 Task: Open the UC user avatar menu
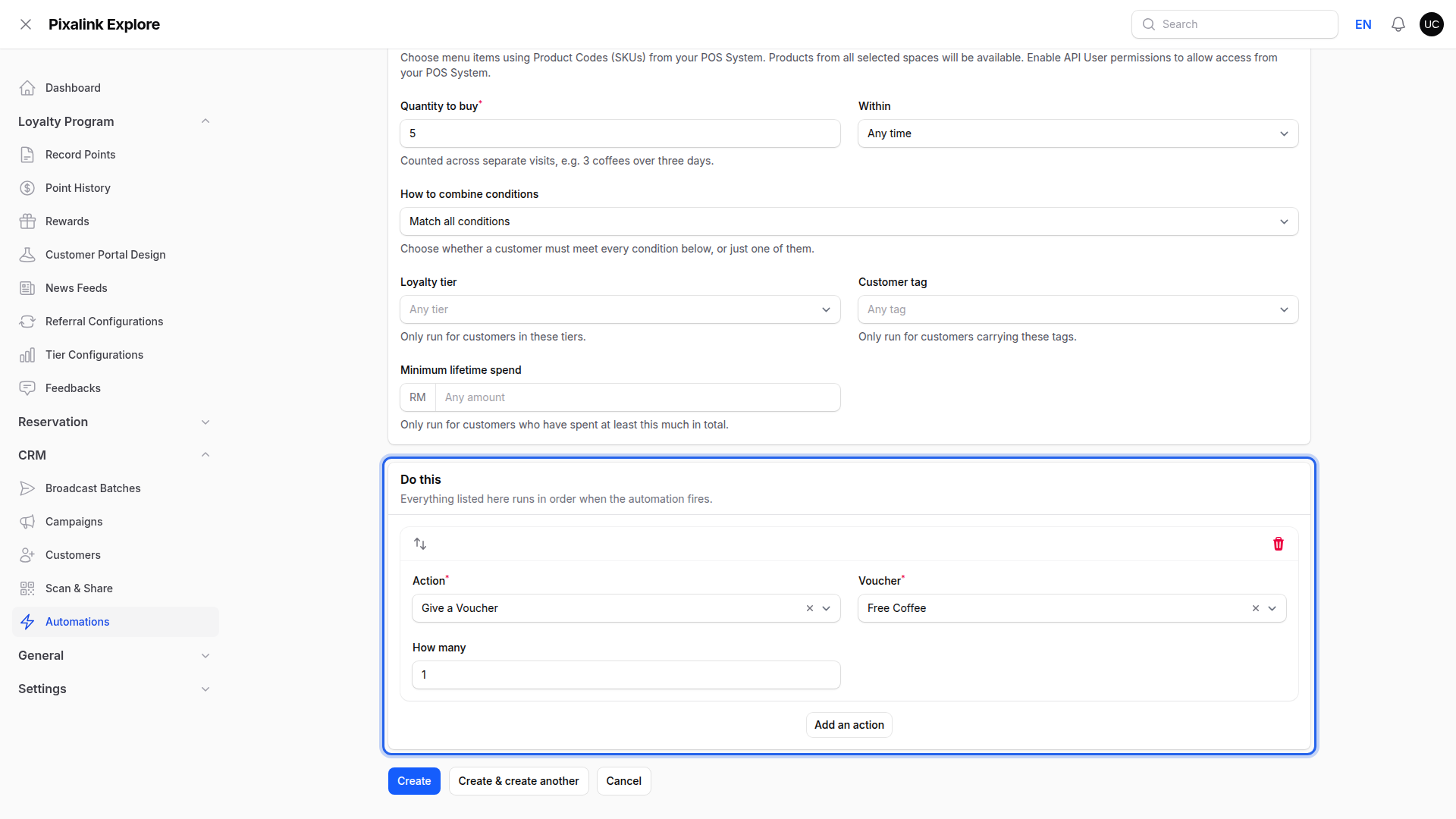click(1432, 24)
